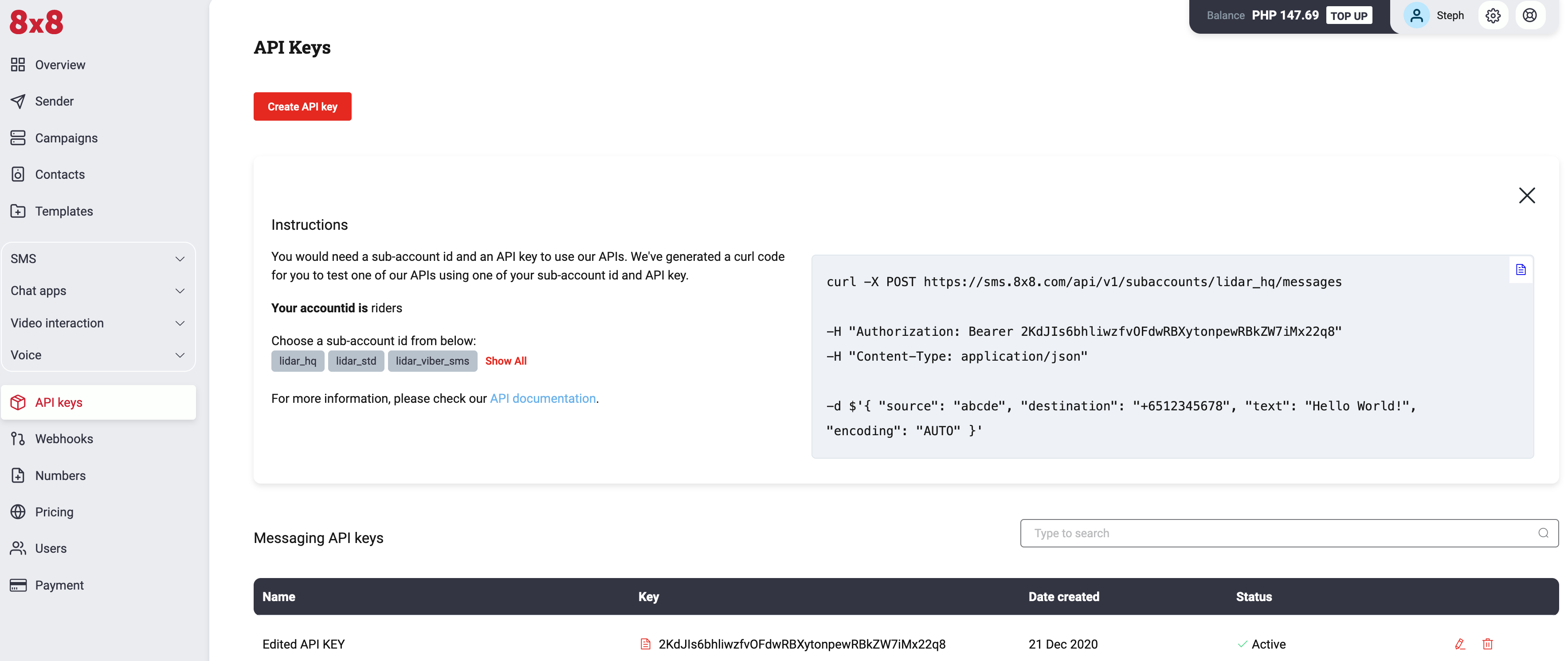1568x661 pixels.
Task: Click search magnifier icon in search box
Action: (1543, 533)
